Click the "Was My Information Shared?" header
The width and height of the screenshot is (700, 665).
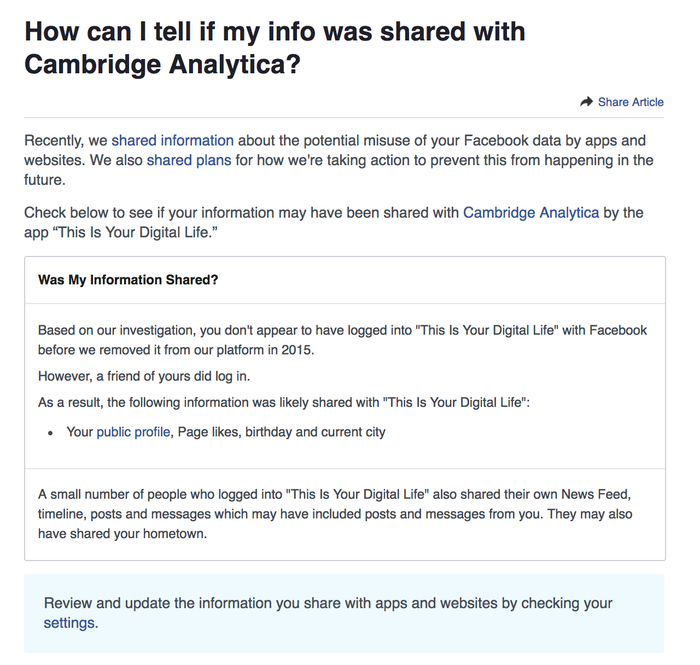tap(128, 280)
